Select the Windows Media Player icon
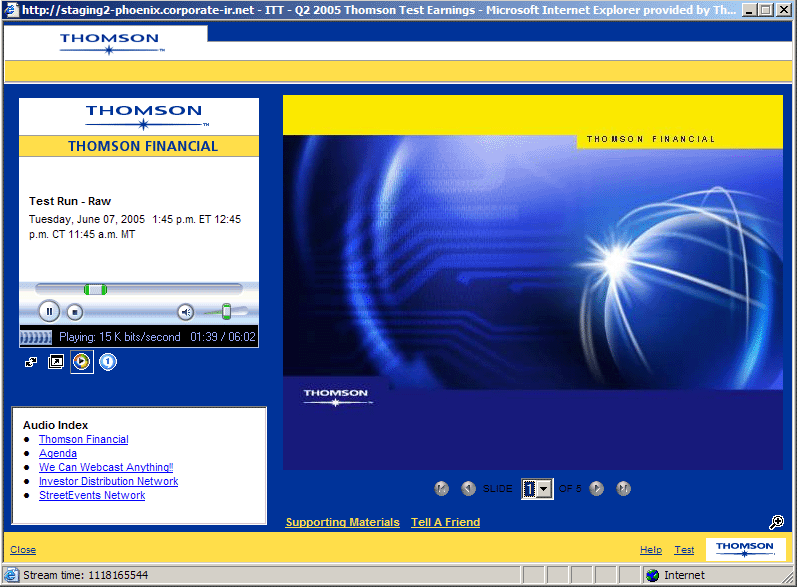Screen dimensions: 797x587 pos(82,362)
